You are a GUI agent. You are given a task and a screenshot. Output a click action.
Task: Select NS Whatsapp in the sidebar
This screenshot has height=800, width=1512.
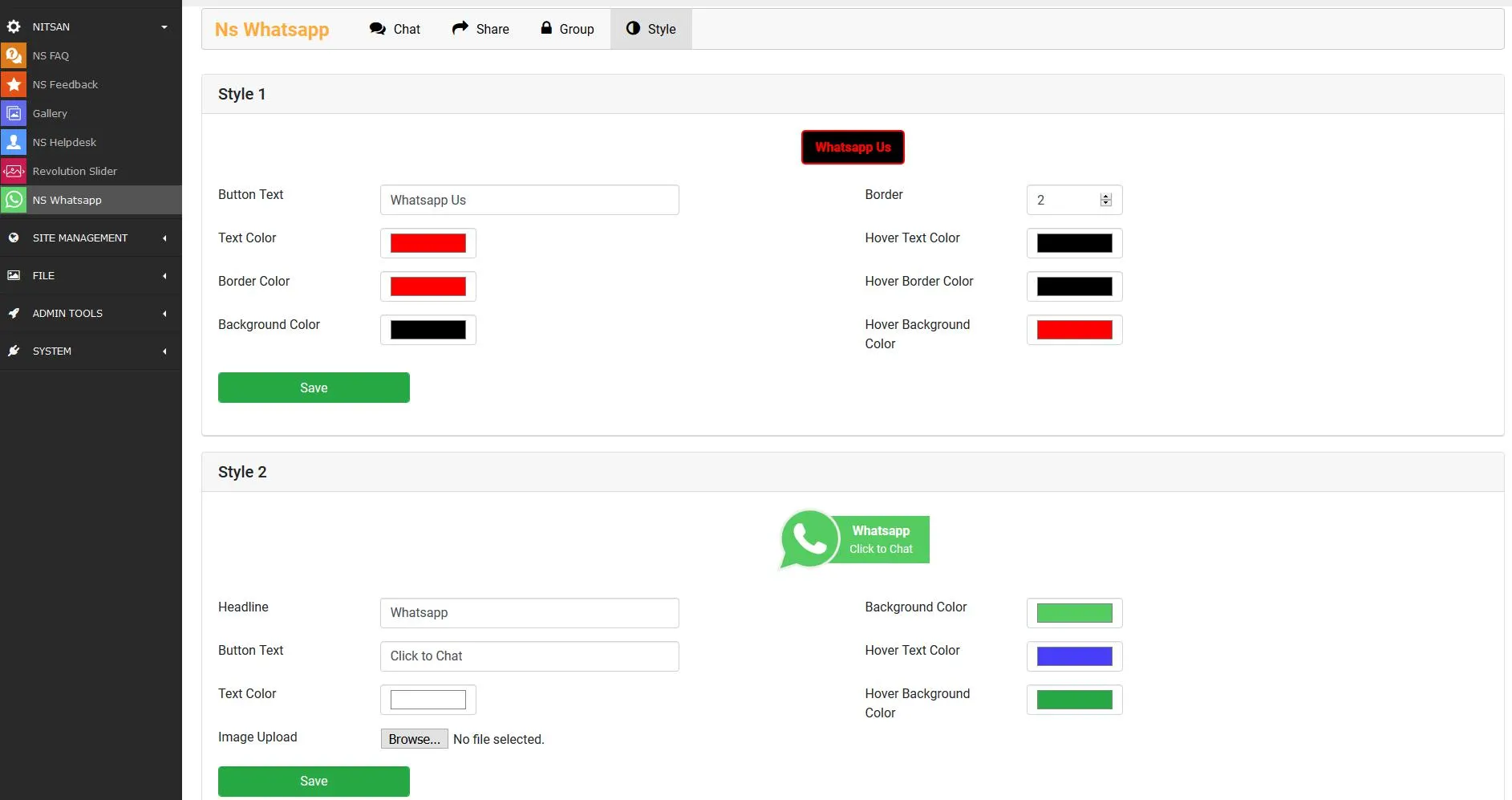tap(91, 200)
